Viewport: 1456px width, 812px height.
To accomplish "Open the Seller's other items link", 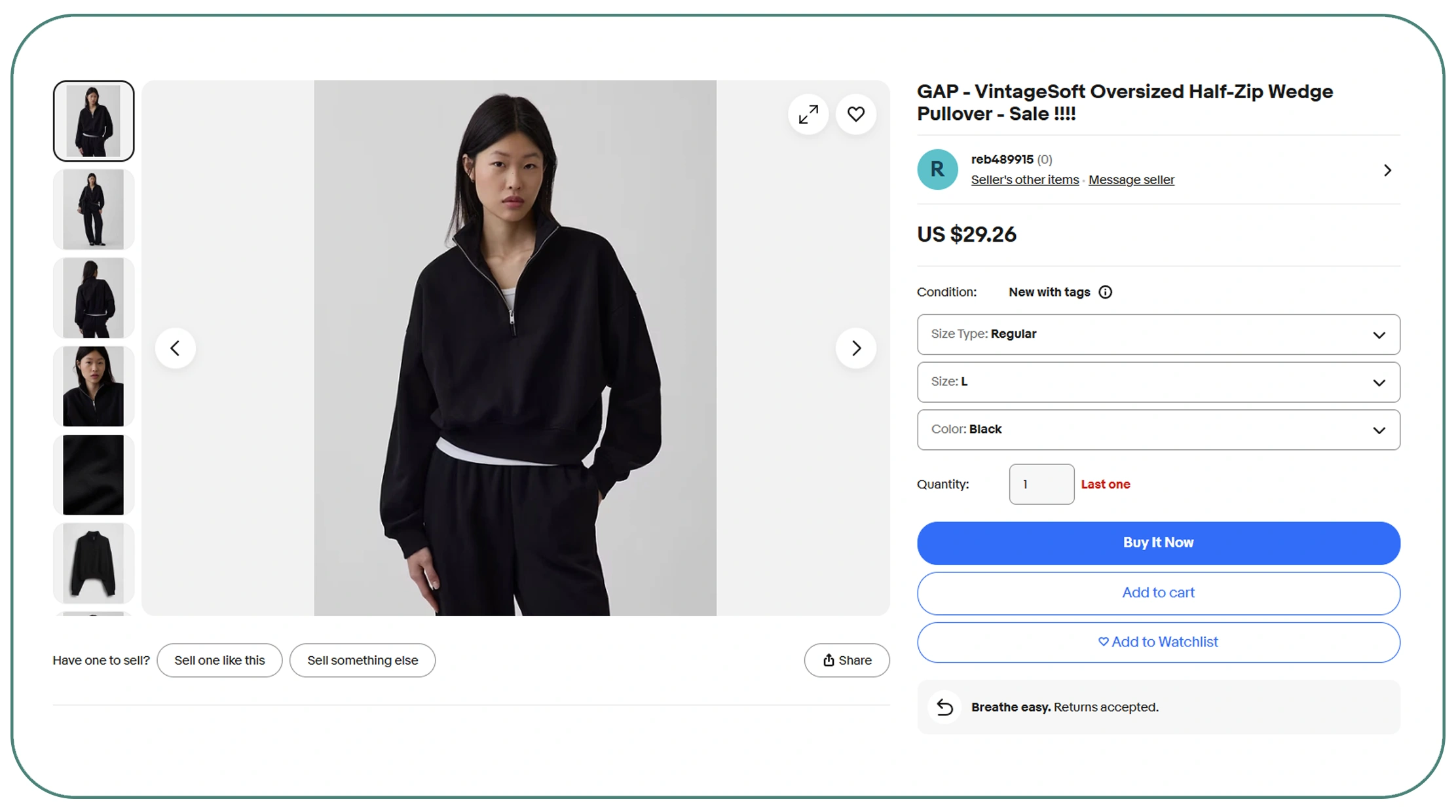I will coord(1024,179).
